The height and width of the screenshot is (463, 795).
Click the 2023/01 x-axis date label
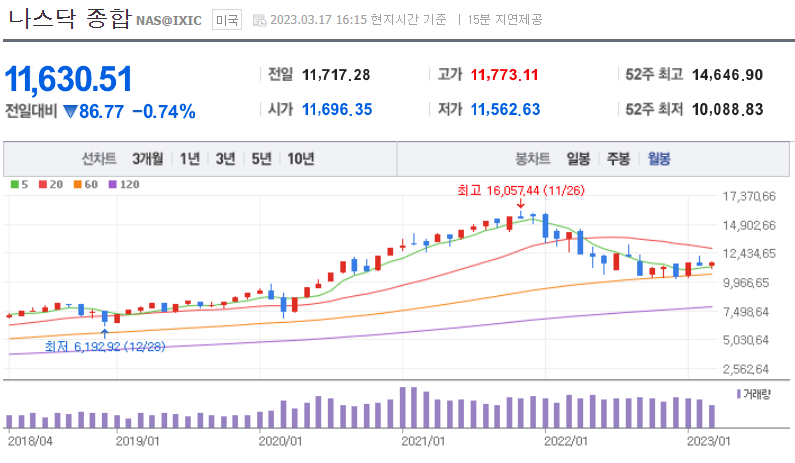tap(709, 441)
